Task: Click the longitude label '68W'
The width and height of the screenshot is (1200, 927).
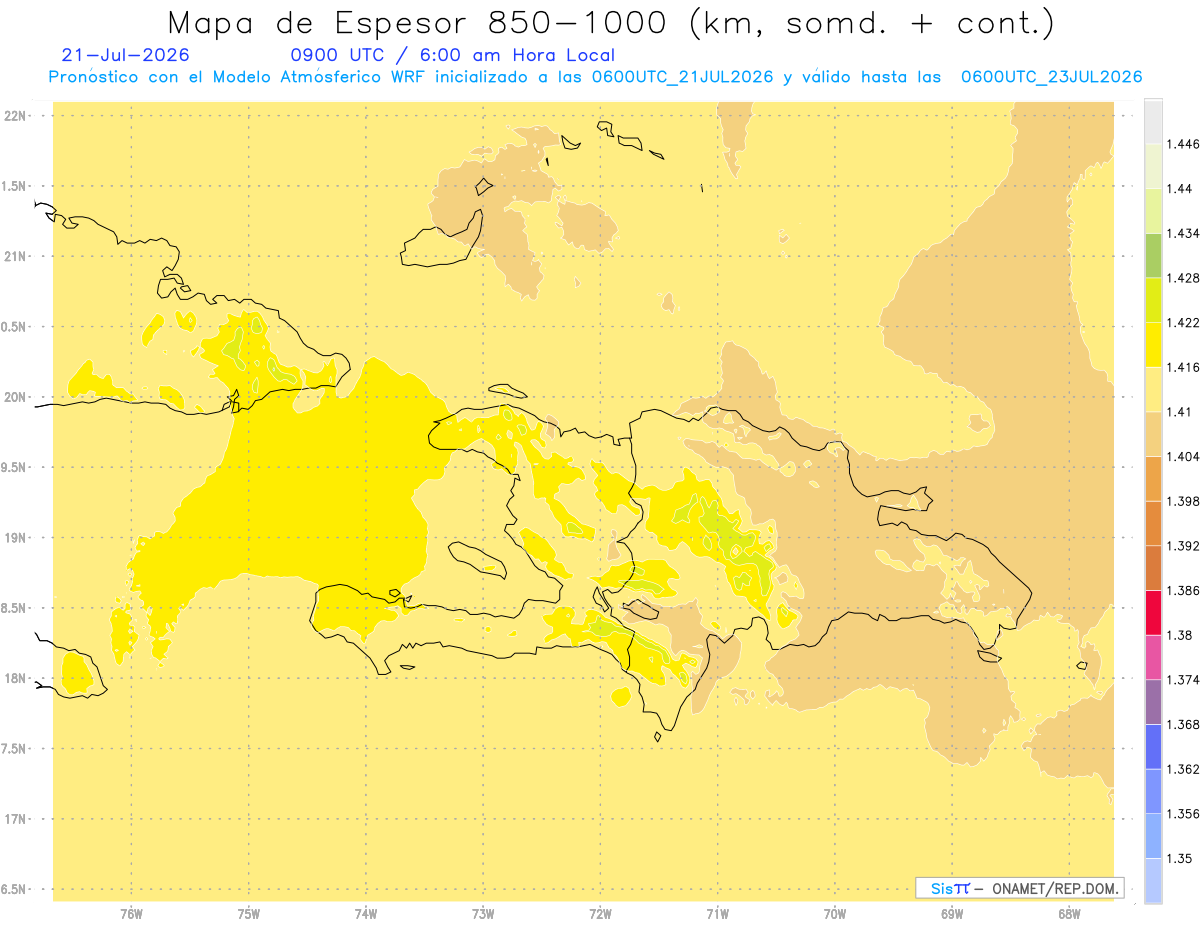Action: [1068, 914]
